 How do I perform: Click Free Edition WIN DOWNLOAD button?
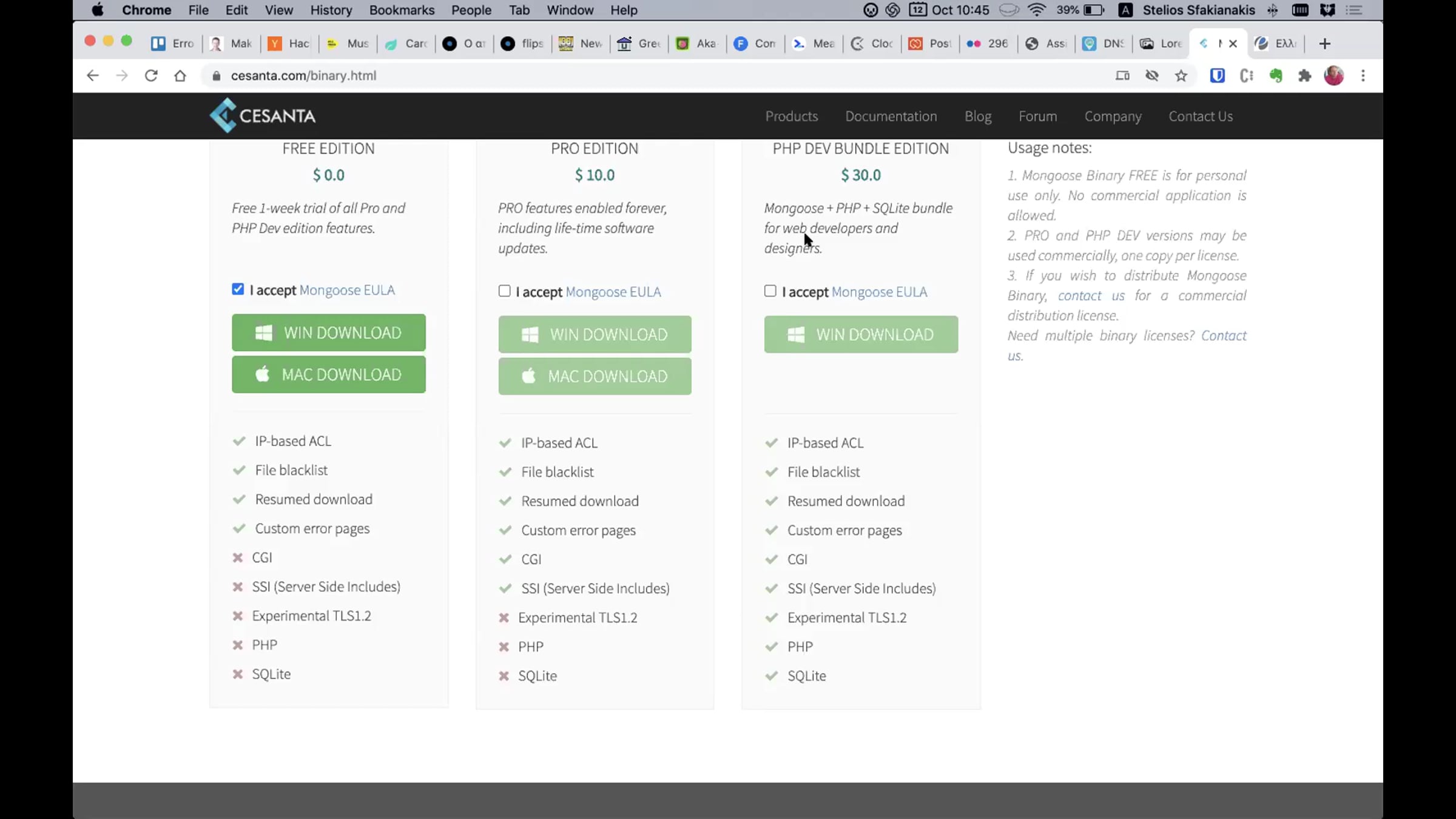[x=329, y=332]
